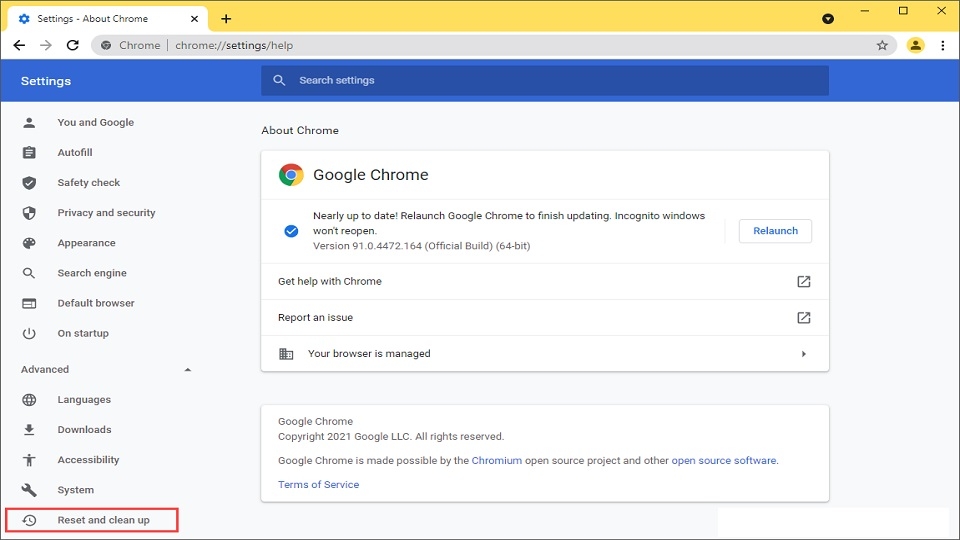The width and height of the screenshot is (960, 540).
Task: Open the Chrome three-dot menu
Action: coord(942,45)
